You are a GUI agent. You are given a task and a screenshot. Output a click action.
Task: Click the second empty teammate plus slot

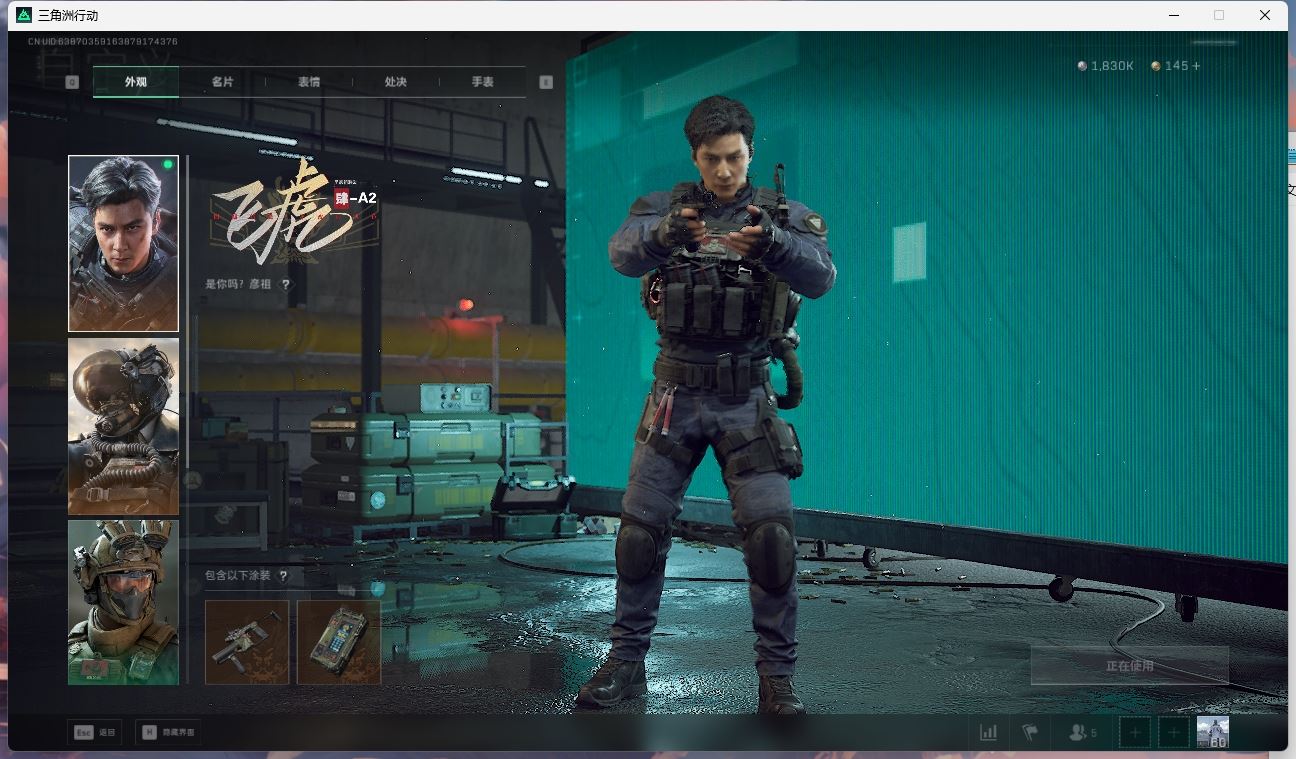(1173, 732)
